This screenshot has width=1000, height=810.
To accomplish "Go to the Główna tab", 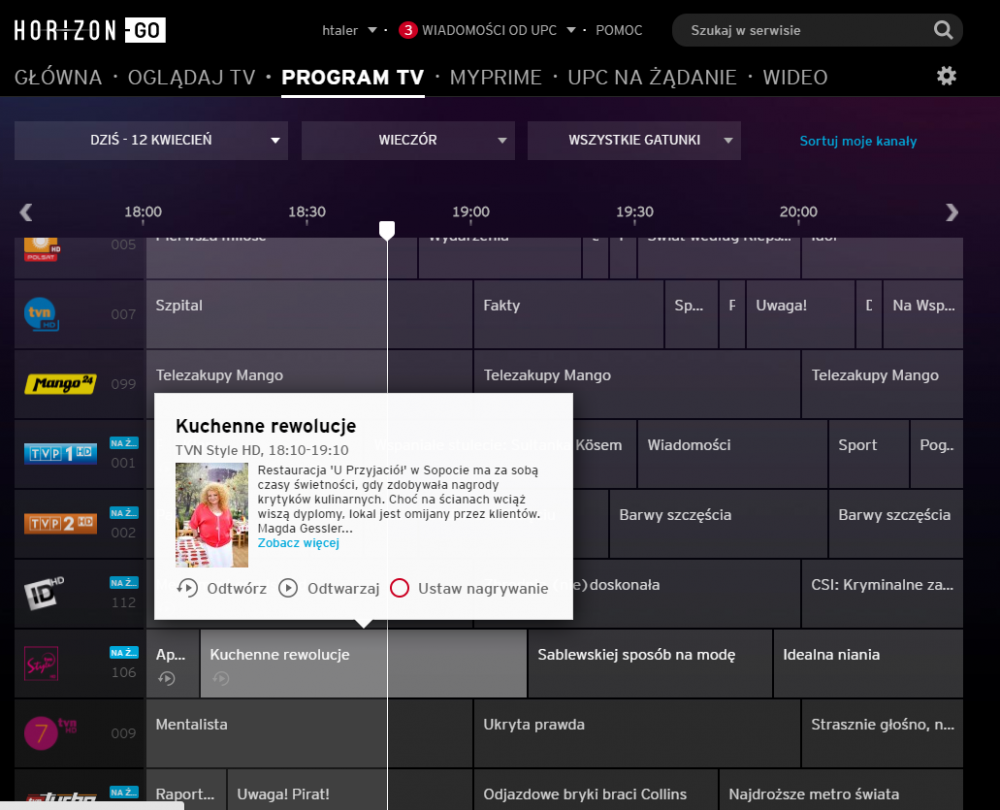I will pyautogui.click(x=58, y=77).
